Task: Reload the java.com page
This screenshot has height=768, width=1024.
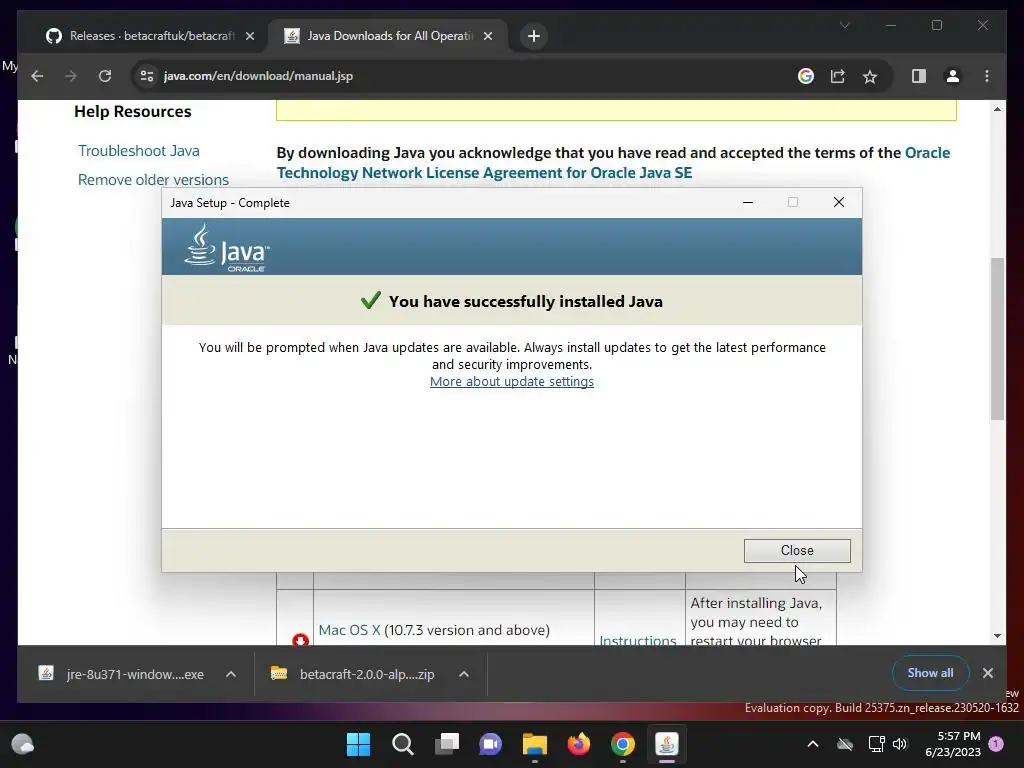Action: (x=104, y=76)
